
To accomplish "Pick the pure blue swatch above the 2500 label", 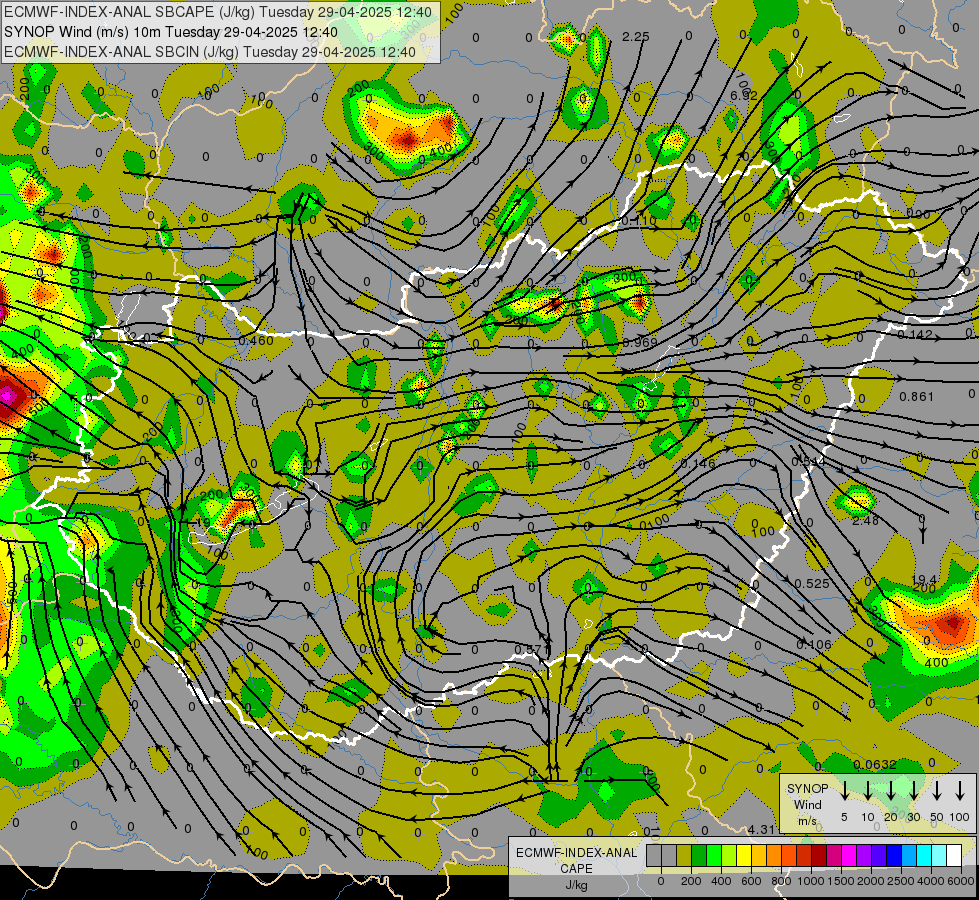I will [895, 855].
